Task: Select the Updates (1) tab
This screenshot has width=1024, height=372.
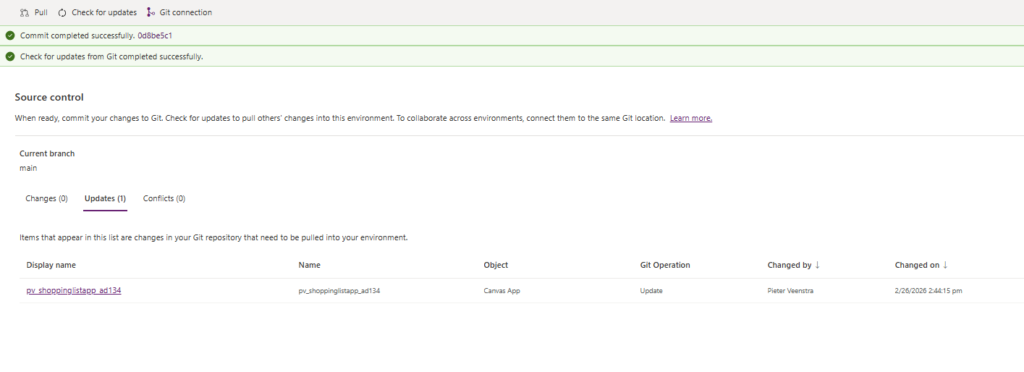Action: pyautogui.click(x=105, y=198)
